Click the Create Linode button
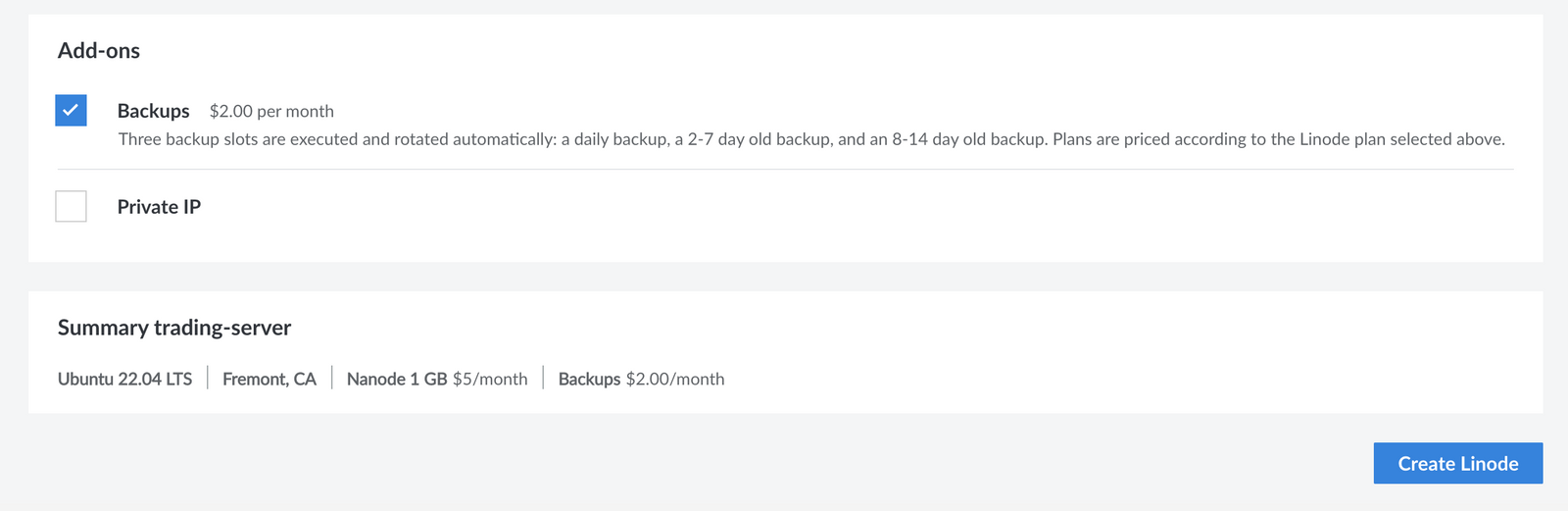This screenshot has width=1568, height=511. point(1457,464)
